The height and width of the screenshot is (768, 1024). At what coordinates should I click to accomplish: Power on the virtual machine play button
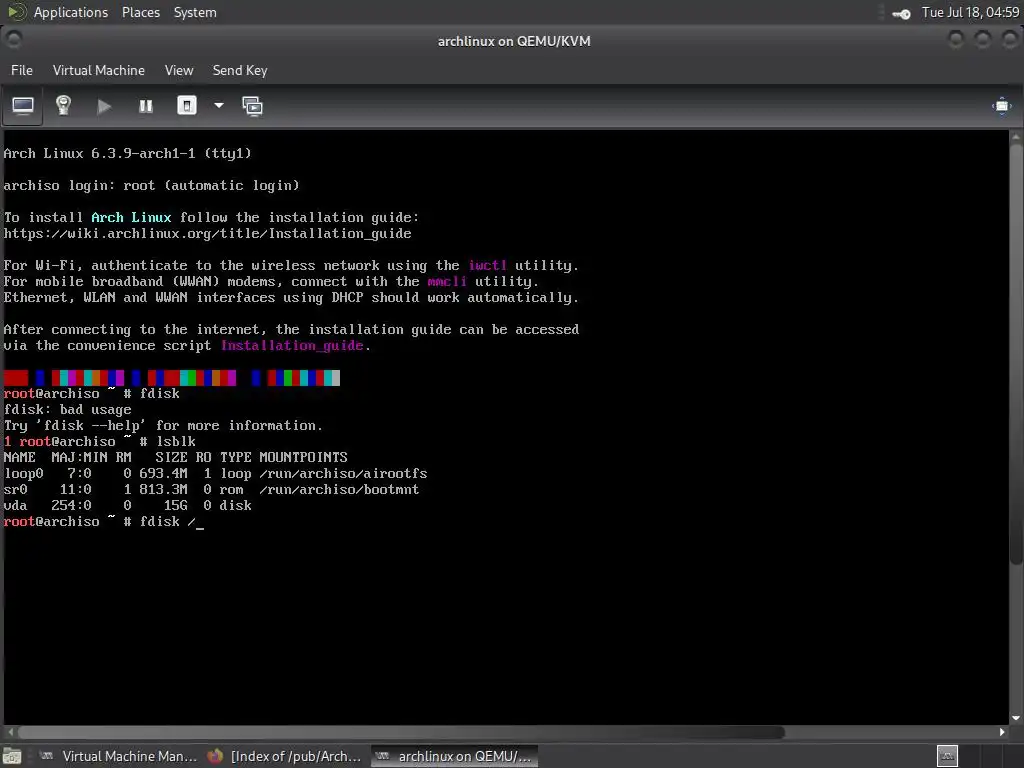(104, 106)
